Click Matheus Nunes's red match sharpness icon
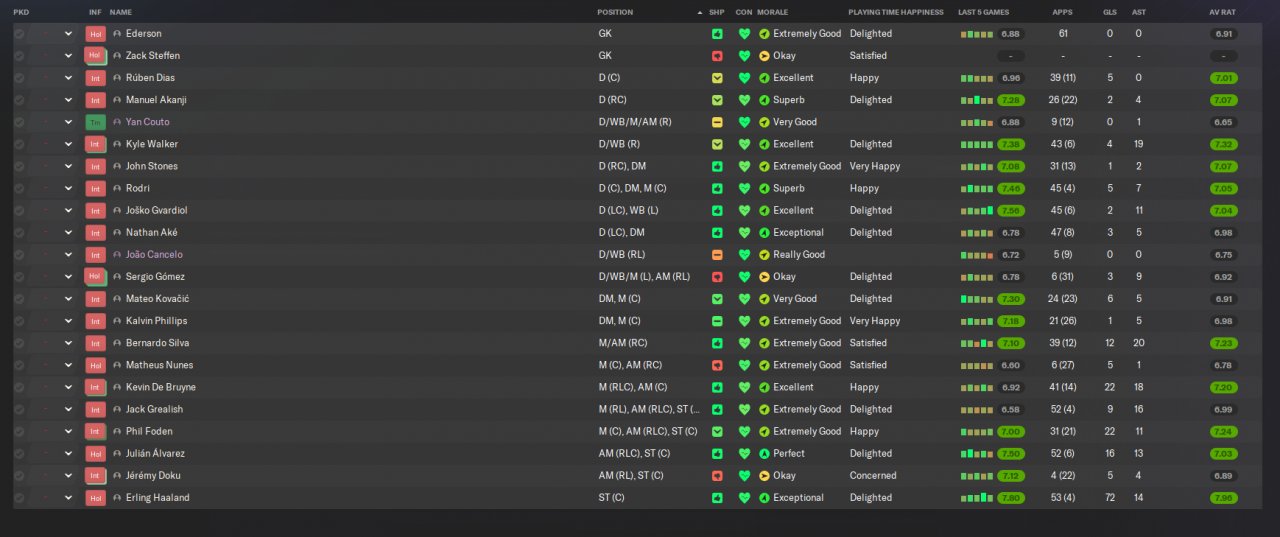This screenshot has height=537, width=1280. (717, 365)
